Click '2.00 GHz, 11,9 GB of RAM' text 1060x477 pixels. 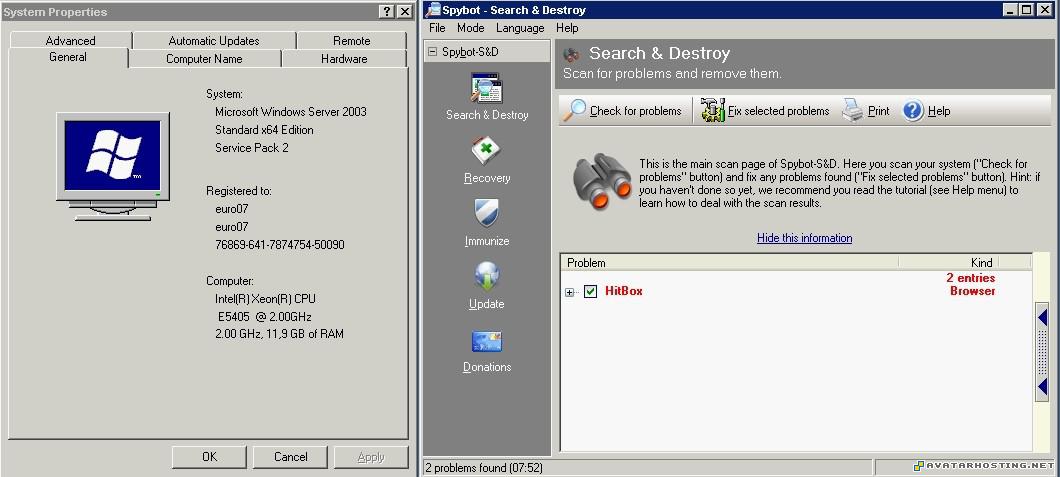tap(279, 334)
